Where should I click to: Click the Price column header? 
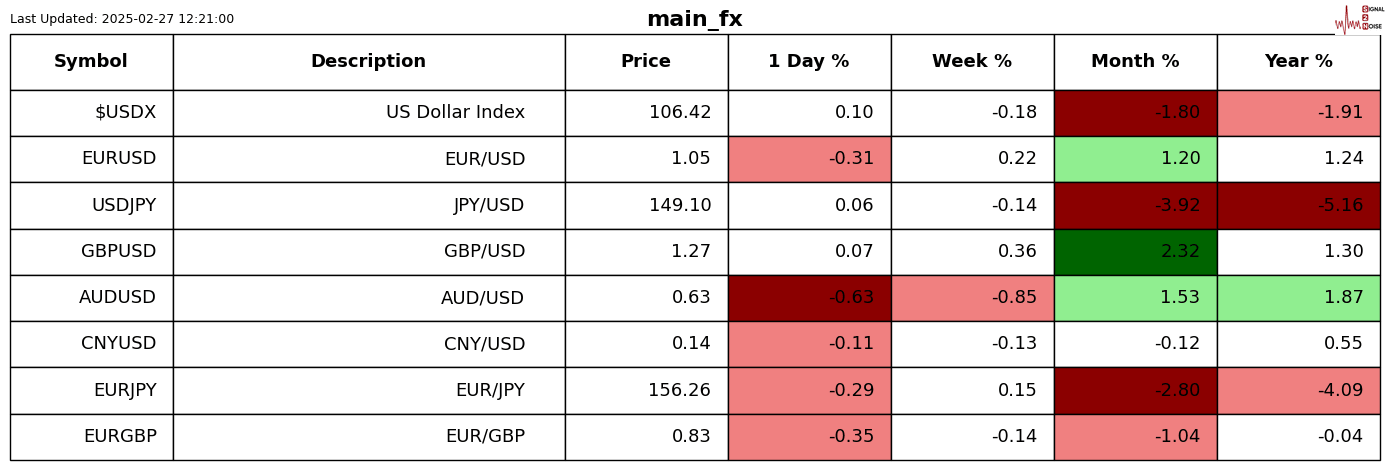click(646, 62)
